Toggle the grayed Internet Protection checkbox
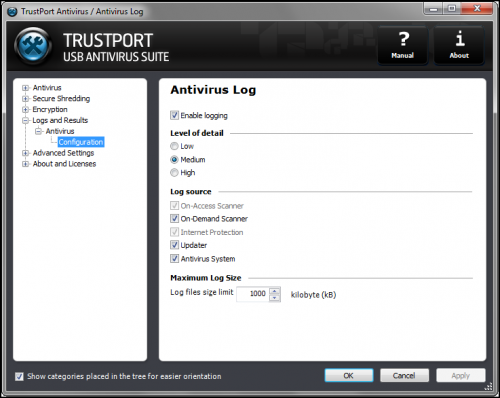 [x=174, y=232]
